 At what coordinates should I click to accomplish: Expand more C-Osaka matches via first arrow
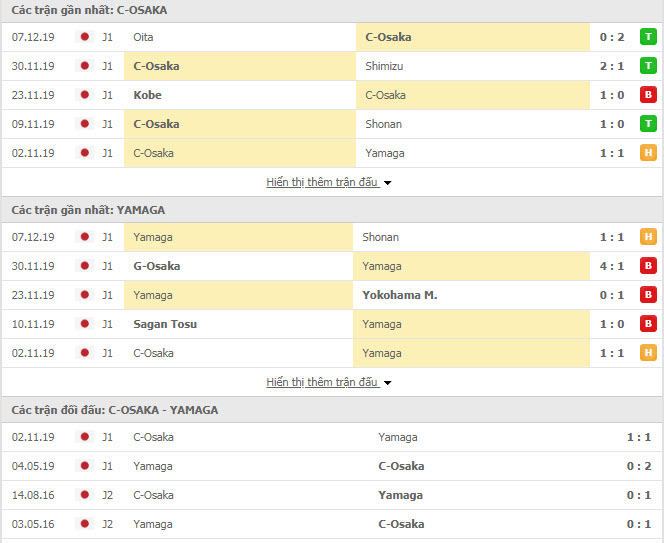387,183
